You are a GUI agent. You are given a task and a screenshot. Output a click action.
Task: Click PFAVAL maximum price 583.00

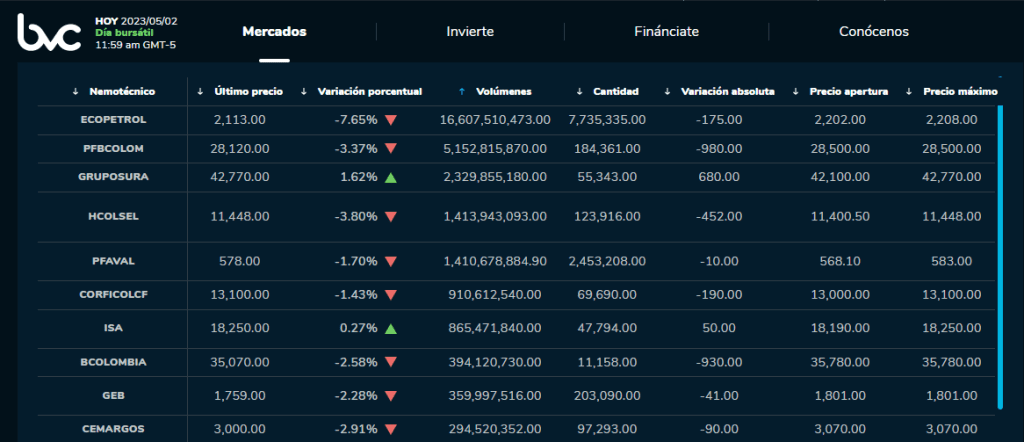pos(952,262)
